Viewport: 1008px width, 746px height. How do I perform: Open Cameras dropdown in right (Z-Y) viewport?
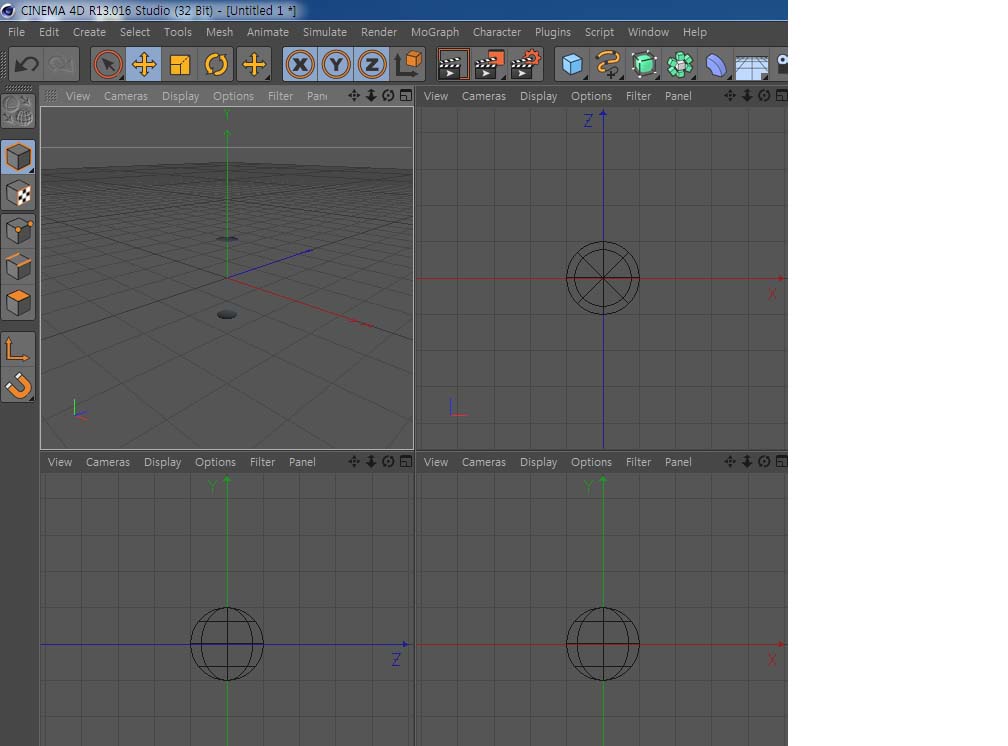coord(108,462)
